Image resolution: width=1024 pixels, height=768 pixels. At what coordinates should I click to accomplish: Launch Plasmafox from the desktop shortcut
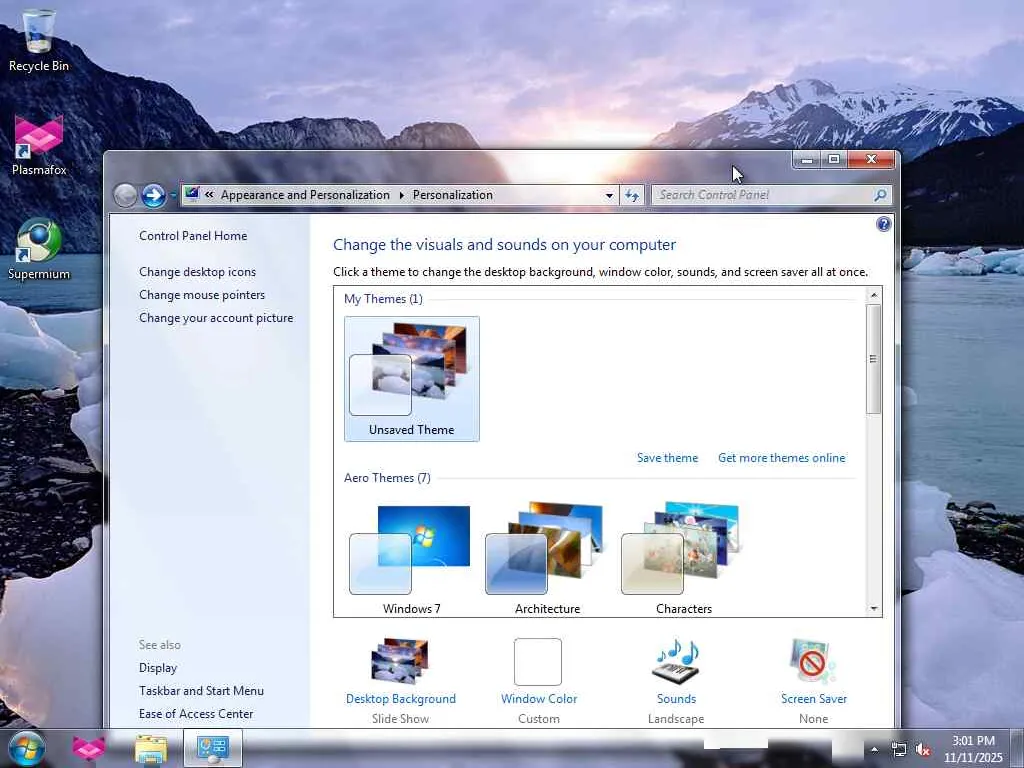pyautogui.click(x=39, y=145)
